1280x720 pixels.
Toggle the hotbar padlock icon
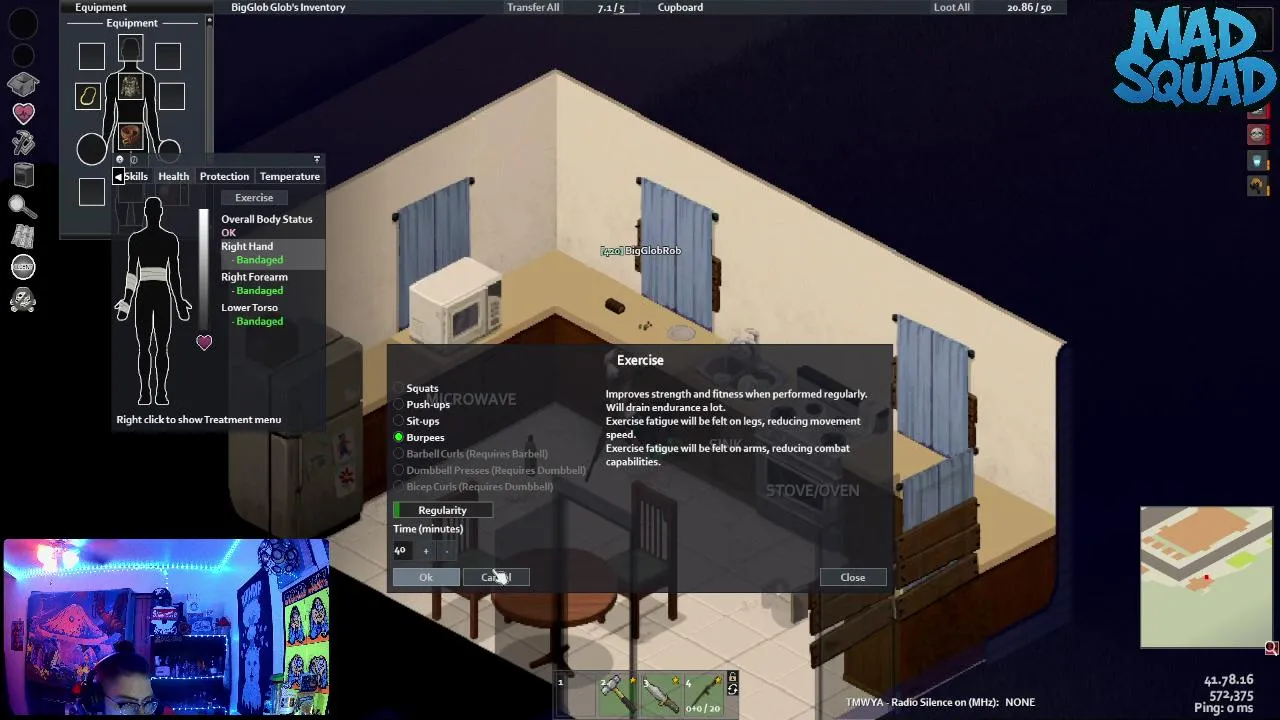(732, 678)
